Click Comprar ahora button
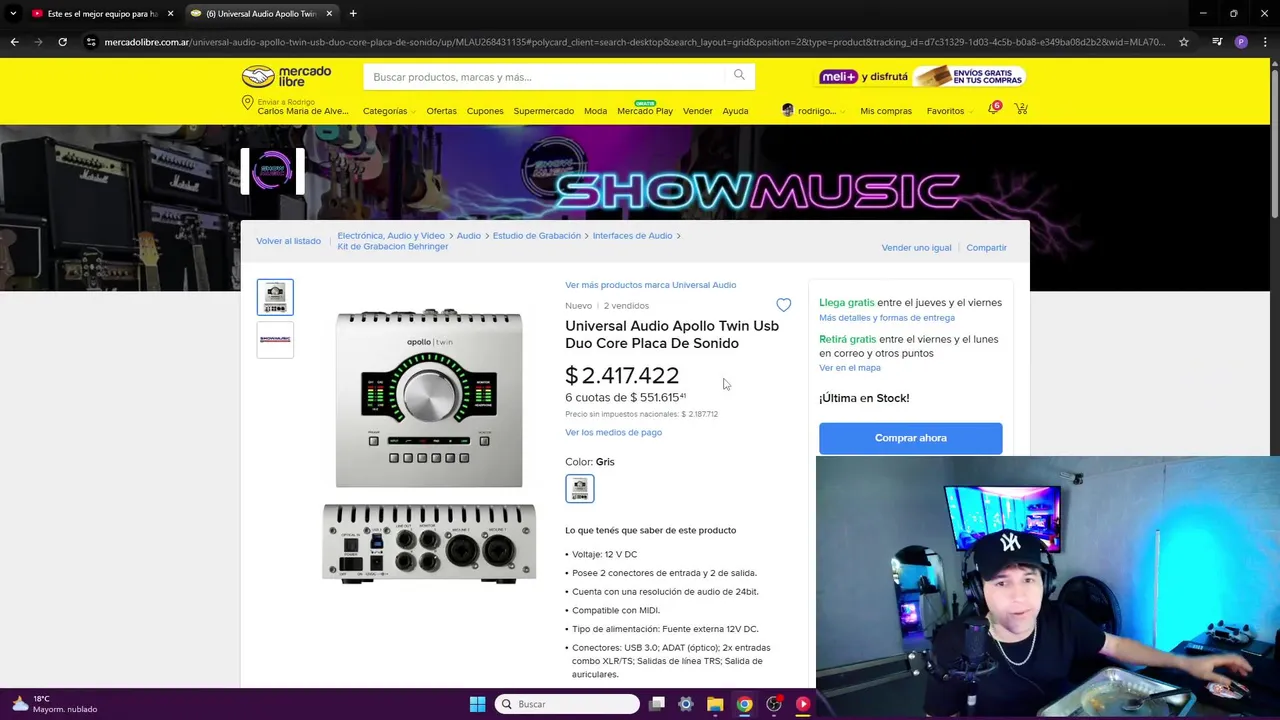This screenshot has height=720, width=1280. 910,438
